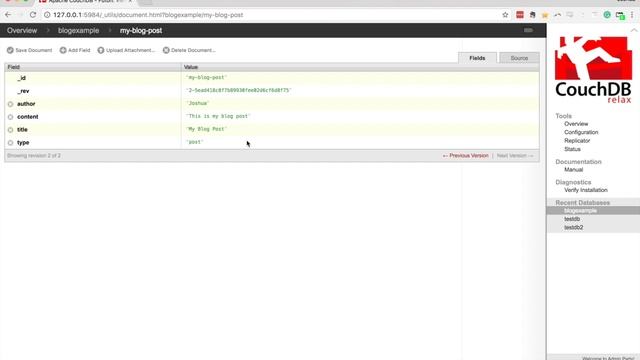This screenshot has height=360, width=640.
Task: Click the "Joshua" author value
Action: point(198,103)
